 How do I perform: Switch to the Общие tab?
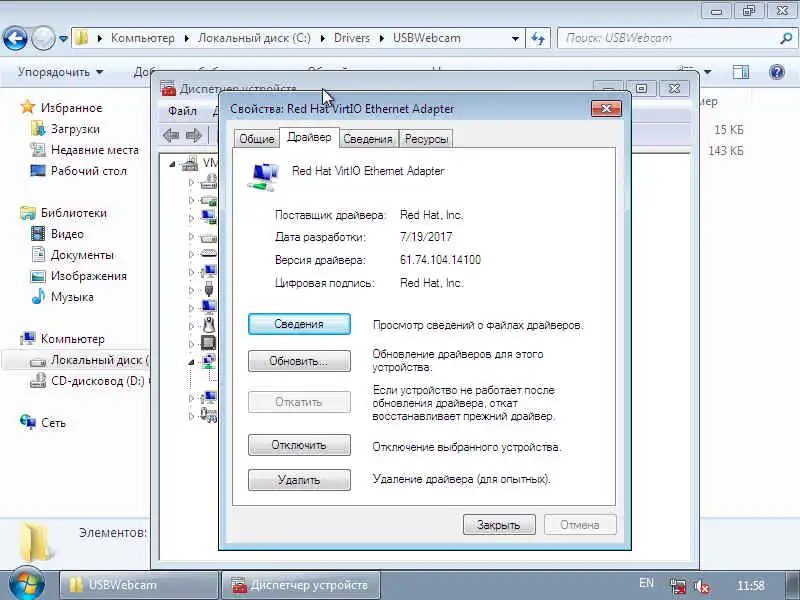pyautogui.click(x=257, y=139)
